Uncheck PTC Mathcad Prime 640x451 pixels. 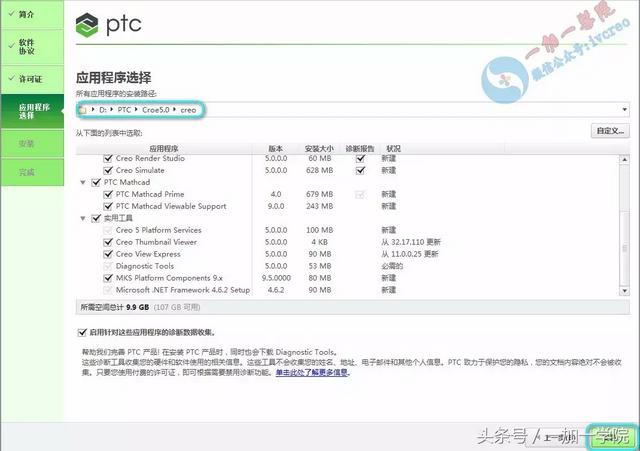click(108, 194)
